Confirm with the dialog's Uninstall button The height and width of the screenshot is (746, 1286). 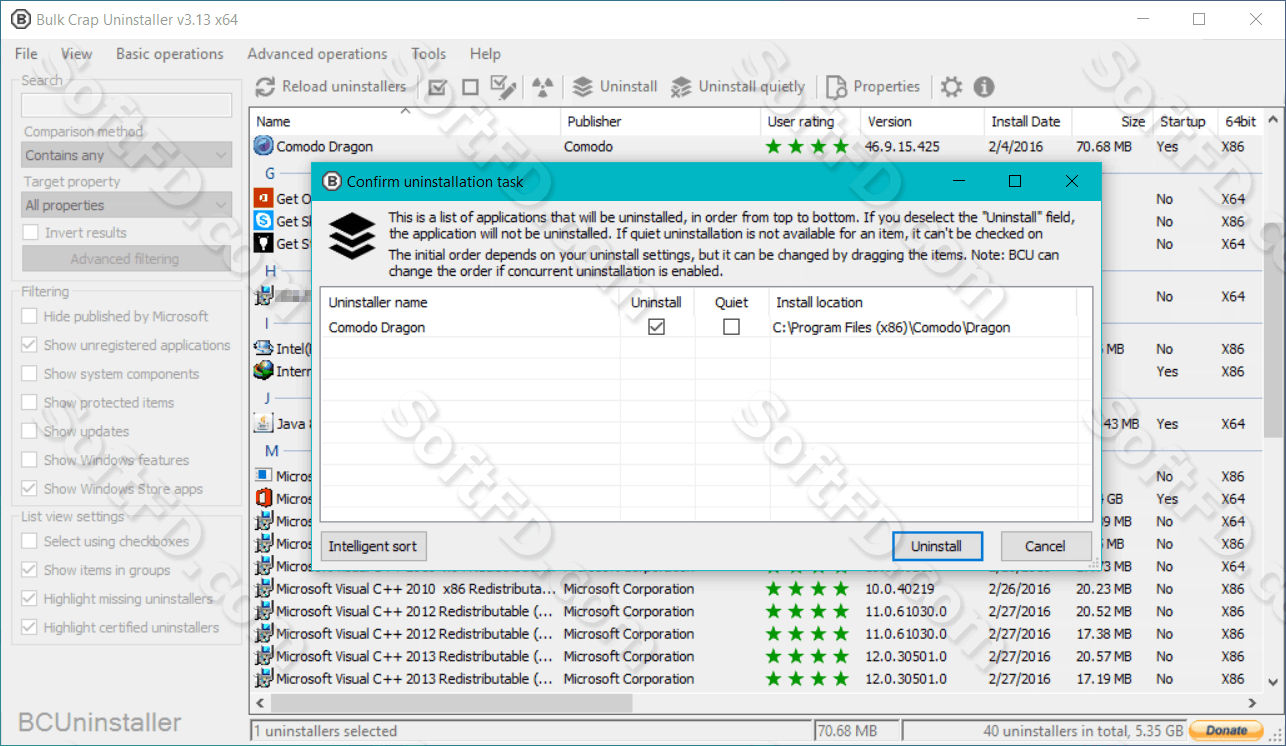(936, 546)
